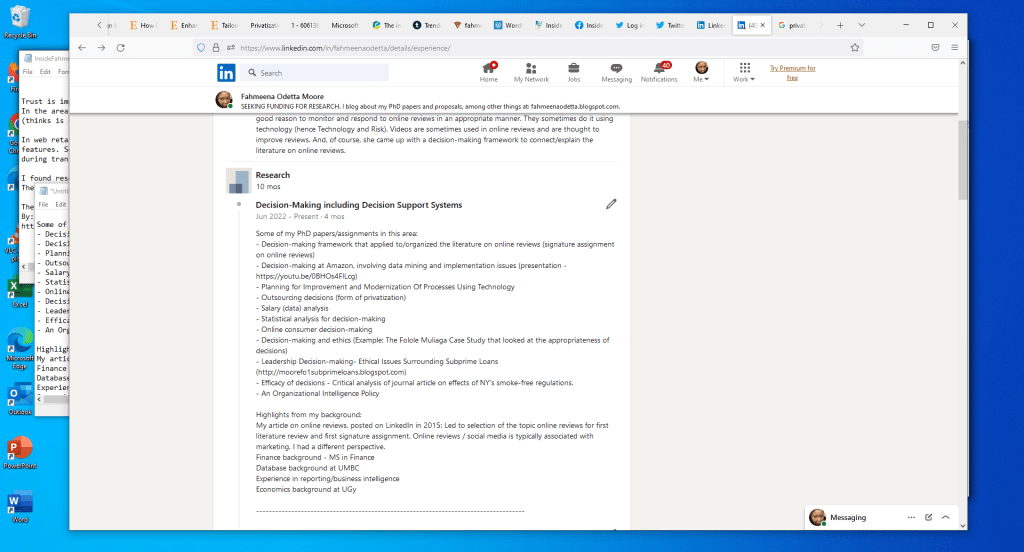
Task: Open PowerPoint from the desktop
Action: [19, 451]
